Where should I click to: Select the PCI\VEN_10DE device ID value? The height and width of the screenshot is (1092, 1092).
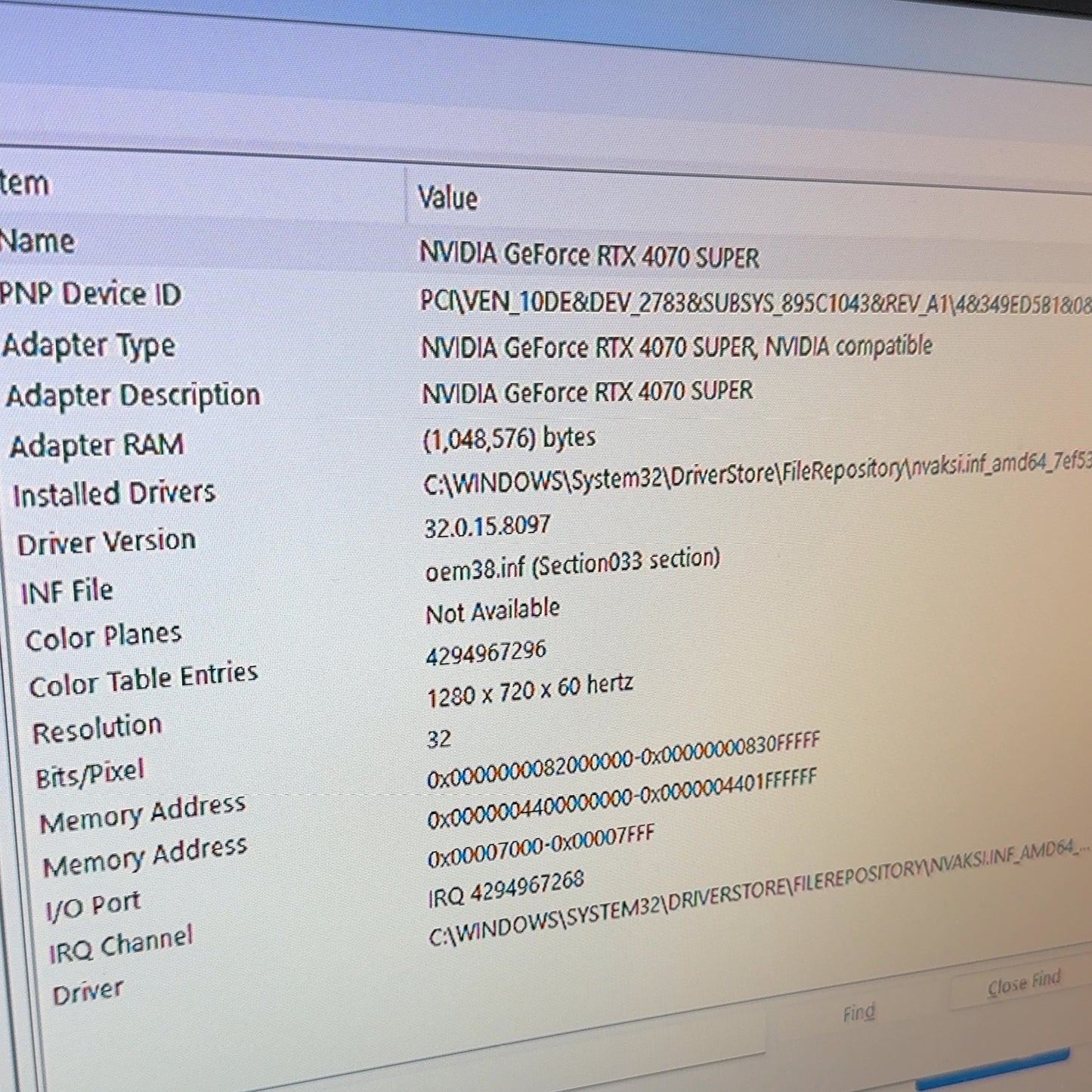pyautogui.click(x=756, y=303)
